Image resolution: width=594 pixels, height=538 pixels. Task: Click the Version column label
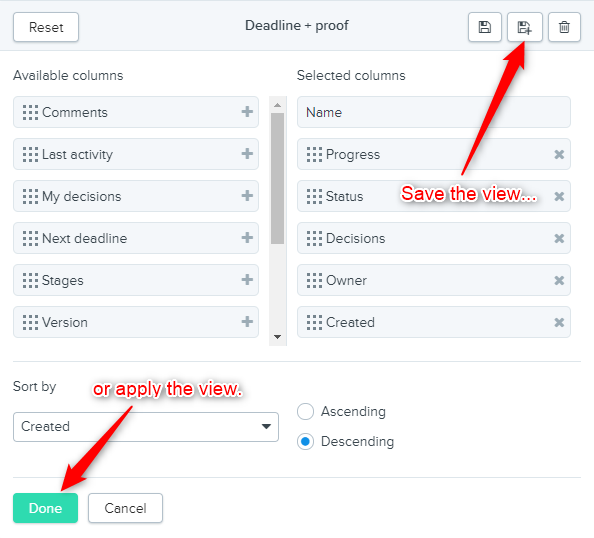pyautogui.click(x=65, y=322)
